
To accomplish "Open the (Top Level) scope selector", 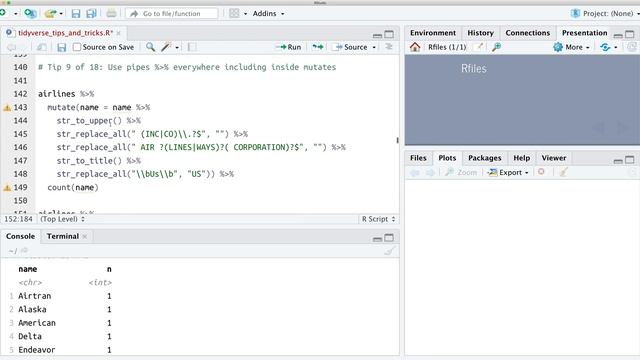I will 62,219.
